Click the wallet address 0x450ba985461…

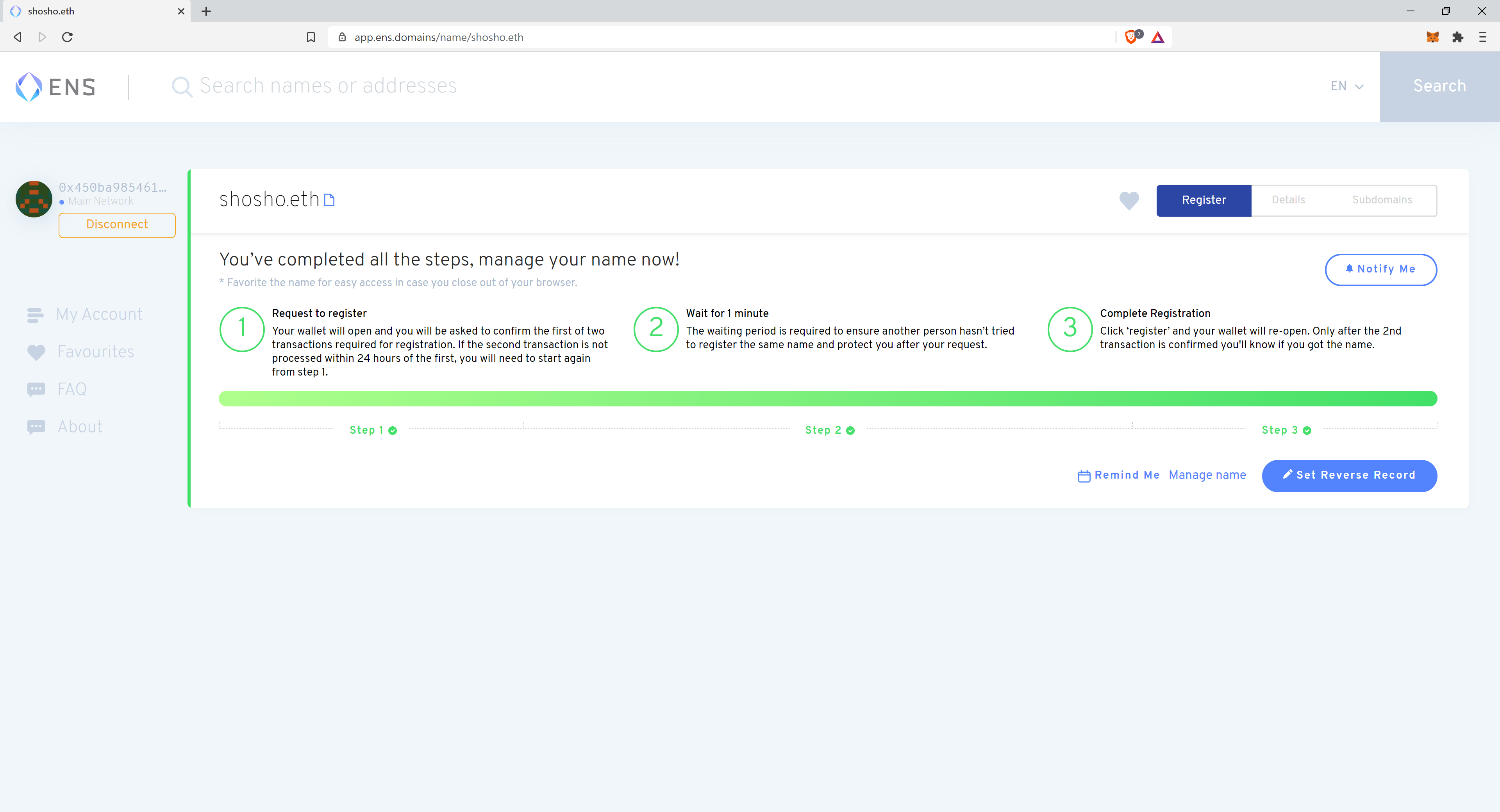(112, 187)
